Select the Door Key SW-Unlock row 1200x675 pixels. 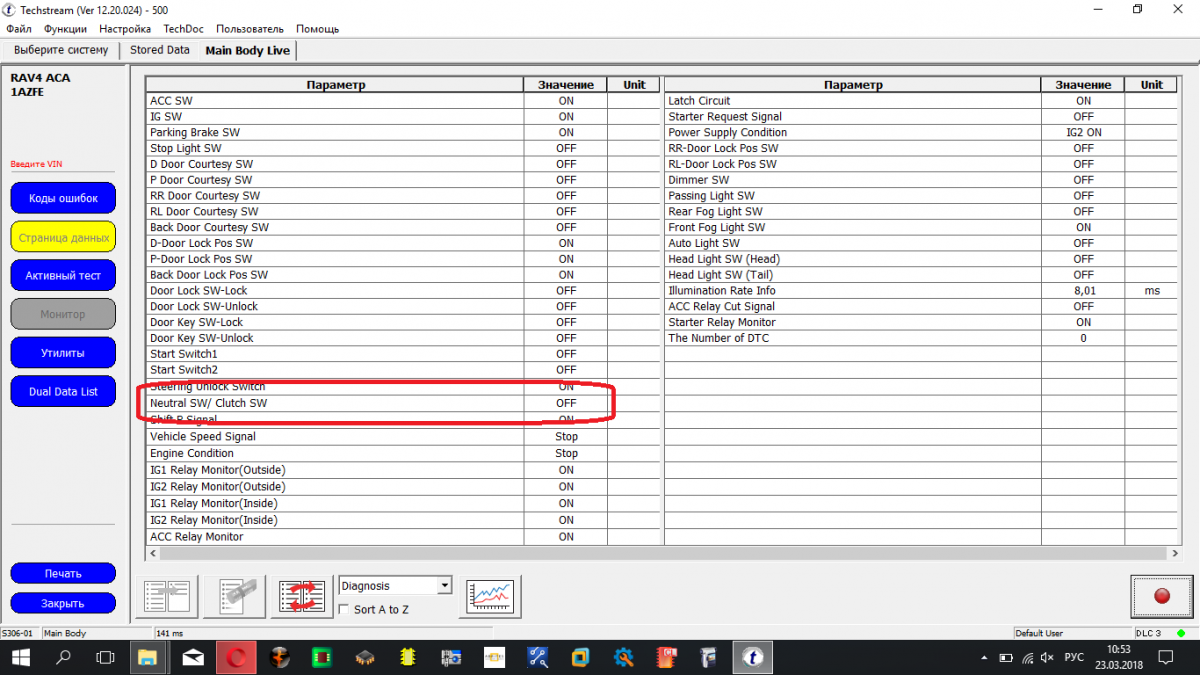(404, 338)
